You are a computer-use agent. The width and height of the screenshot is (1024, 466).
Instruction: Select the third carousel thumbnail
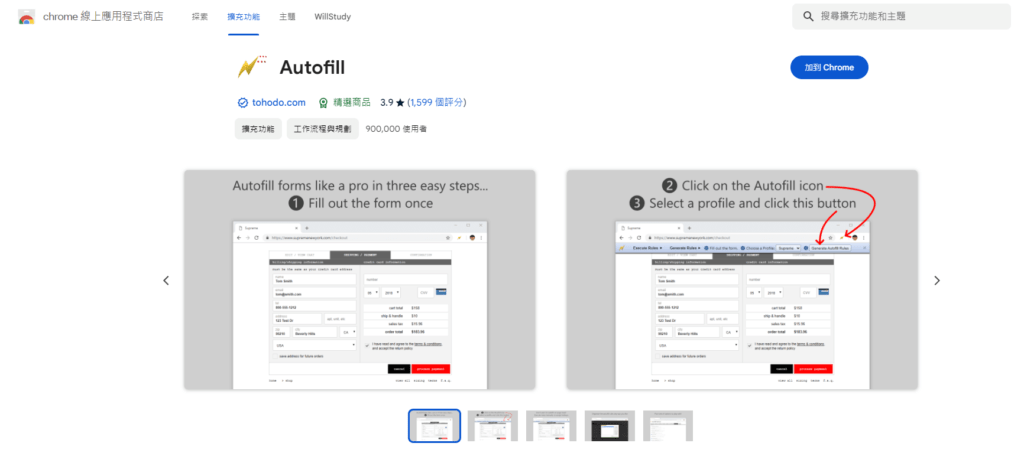point(551,426)
